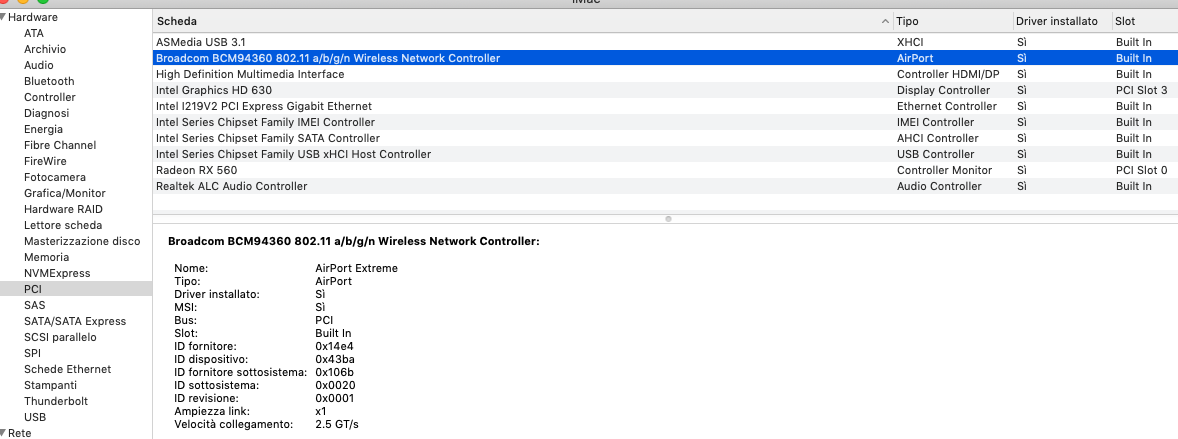Viewport: 1178px width, 439px height.
Task: Click the XHCI type cell
Action: click(x=911, y=42)
